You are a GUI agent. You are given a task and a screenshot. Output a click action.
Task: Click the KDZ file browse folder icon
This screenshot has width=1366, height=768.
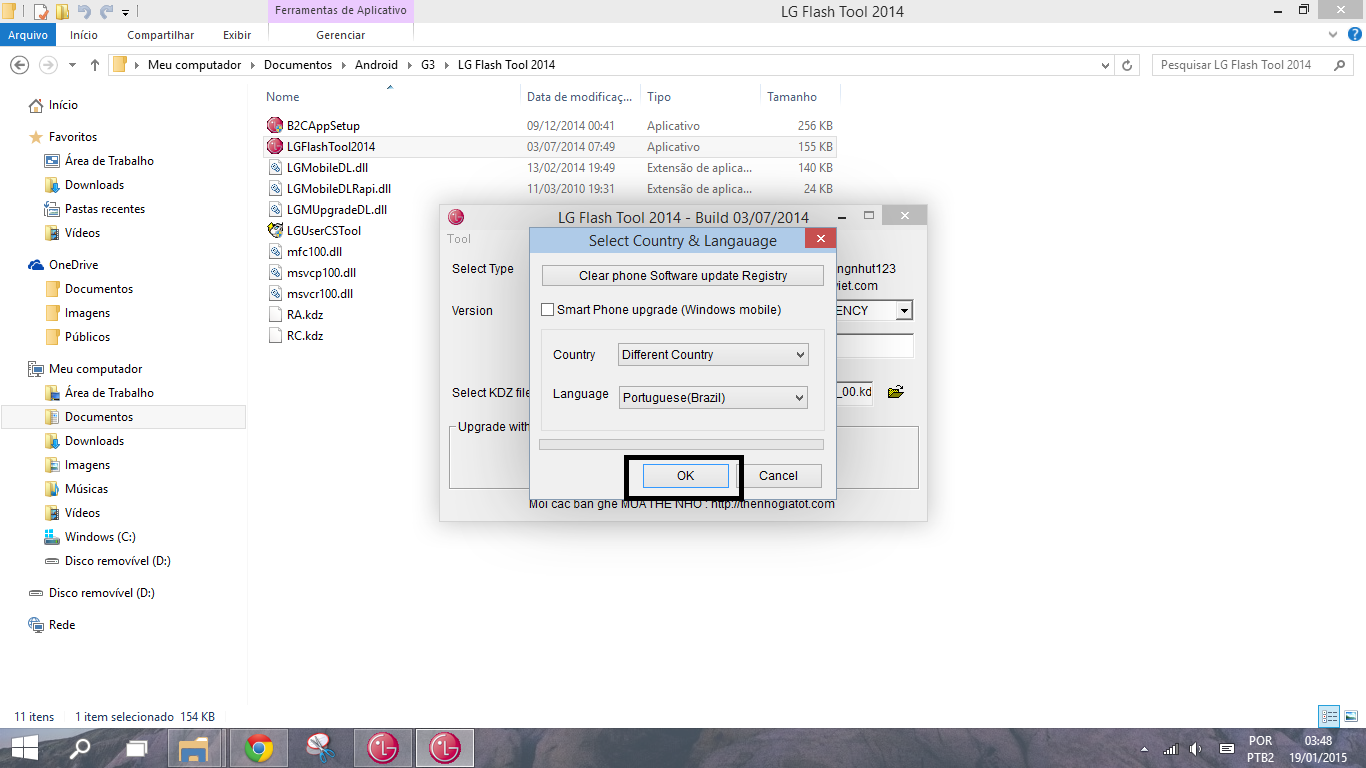click(x=896, y=392)
